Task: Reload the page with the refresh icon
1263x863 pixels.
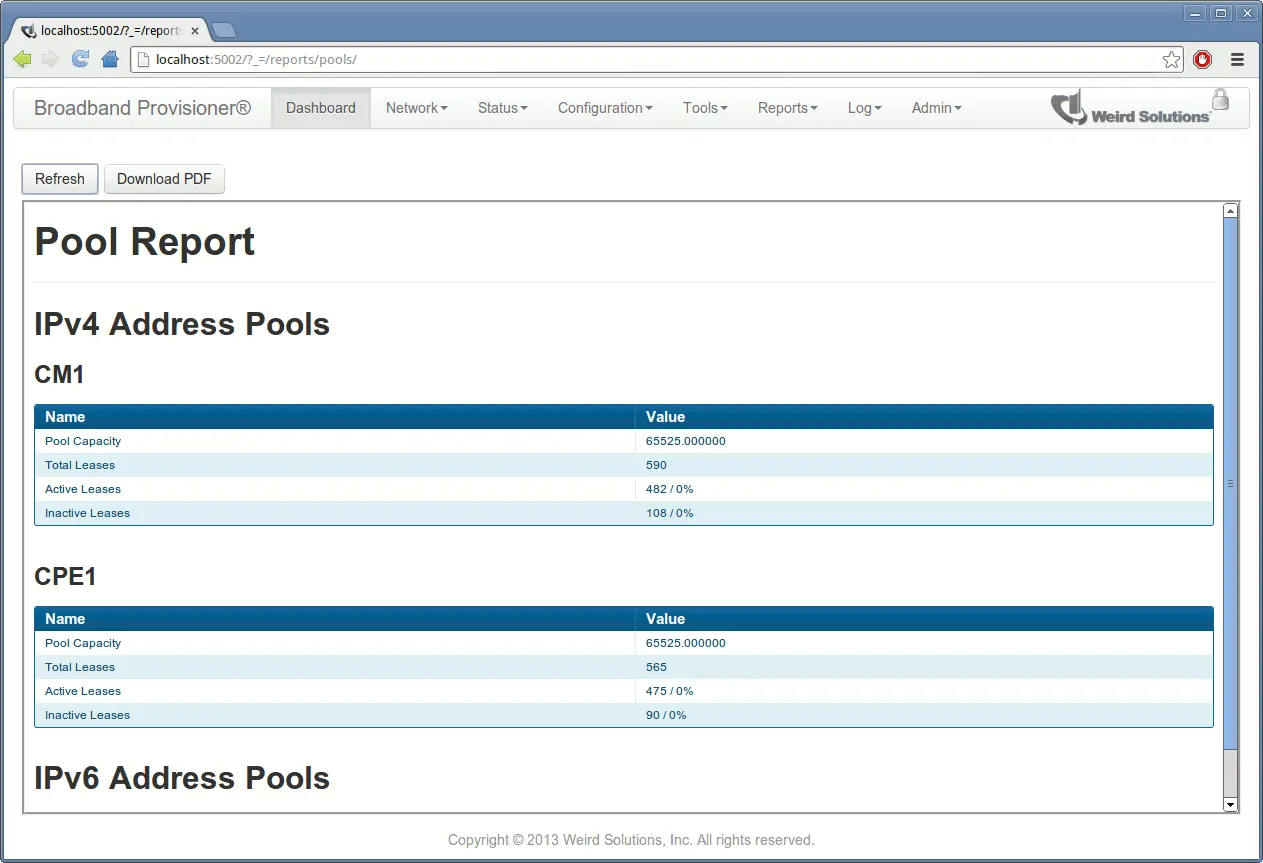Action: pos(79,59)
